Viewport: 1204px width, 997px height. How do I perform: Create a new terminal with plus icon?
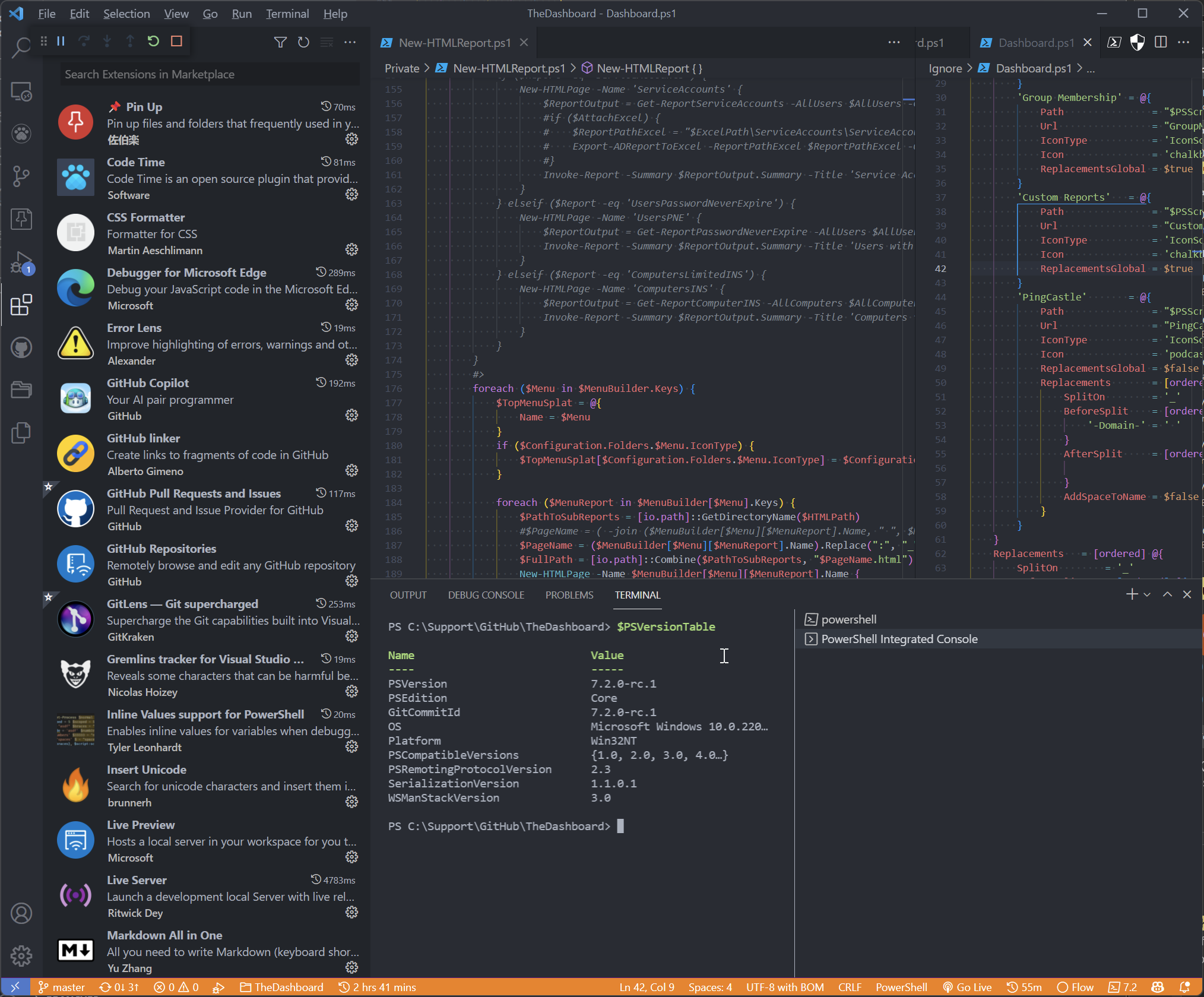tap(1132, 594)
